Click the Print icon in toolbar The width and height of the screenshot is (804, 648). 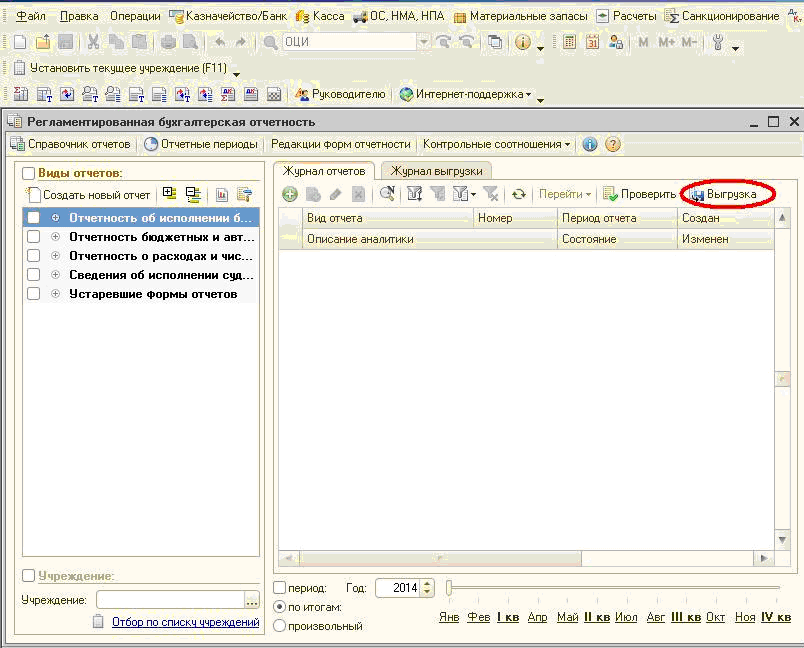coord(168,42)
